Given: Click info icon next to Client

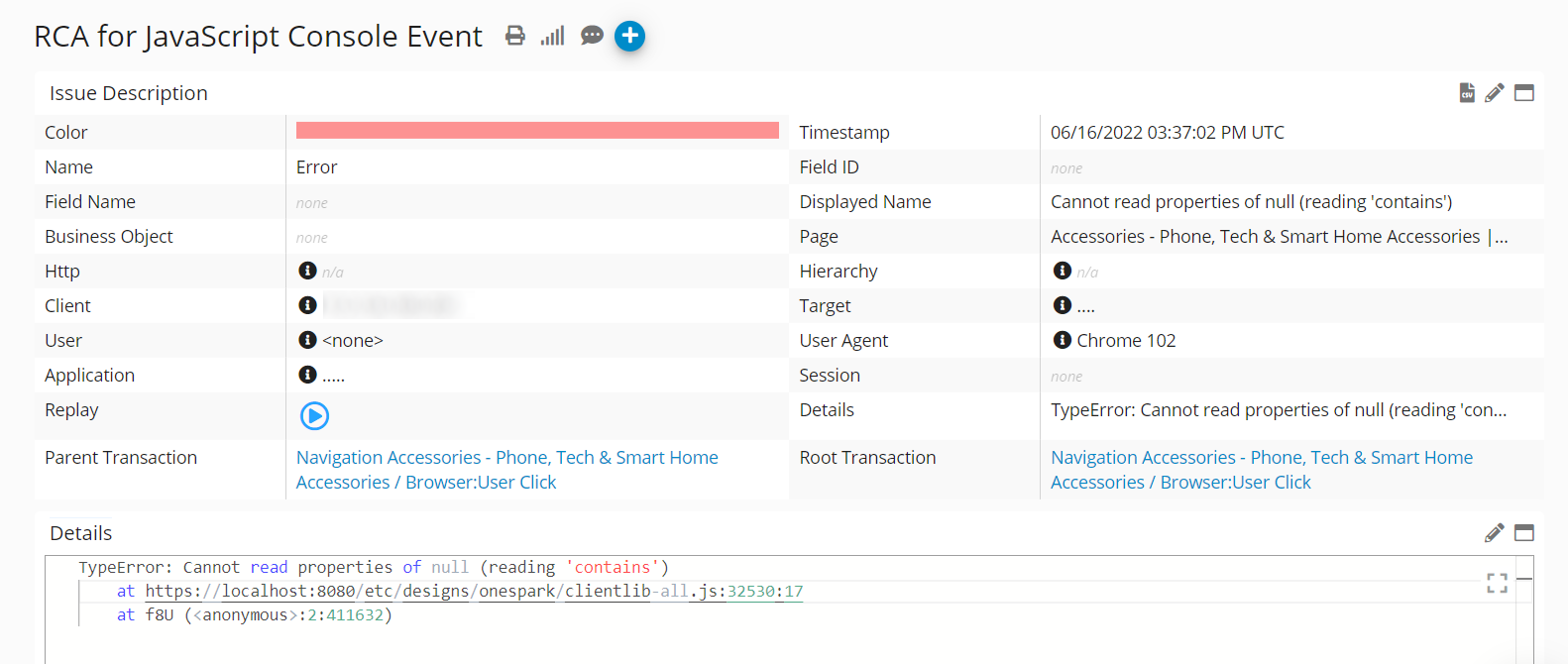Looking at the screenshot, I should pyautogui.click(x=307, y=305).
